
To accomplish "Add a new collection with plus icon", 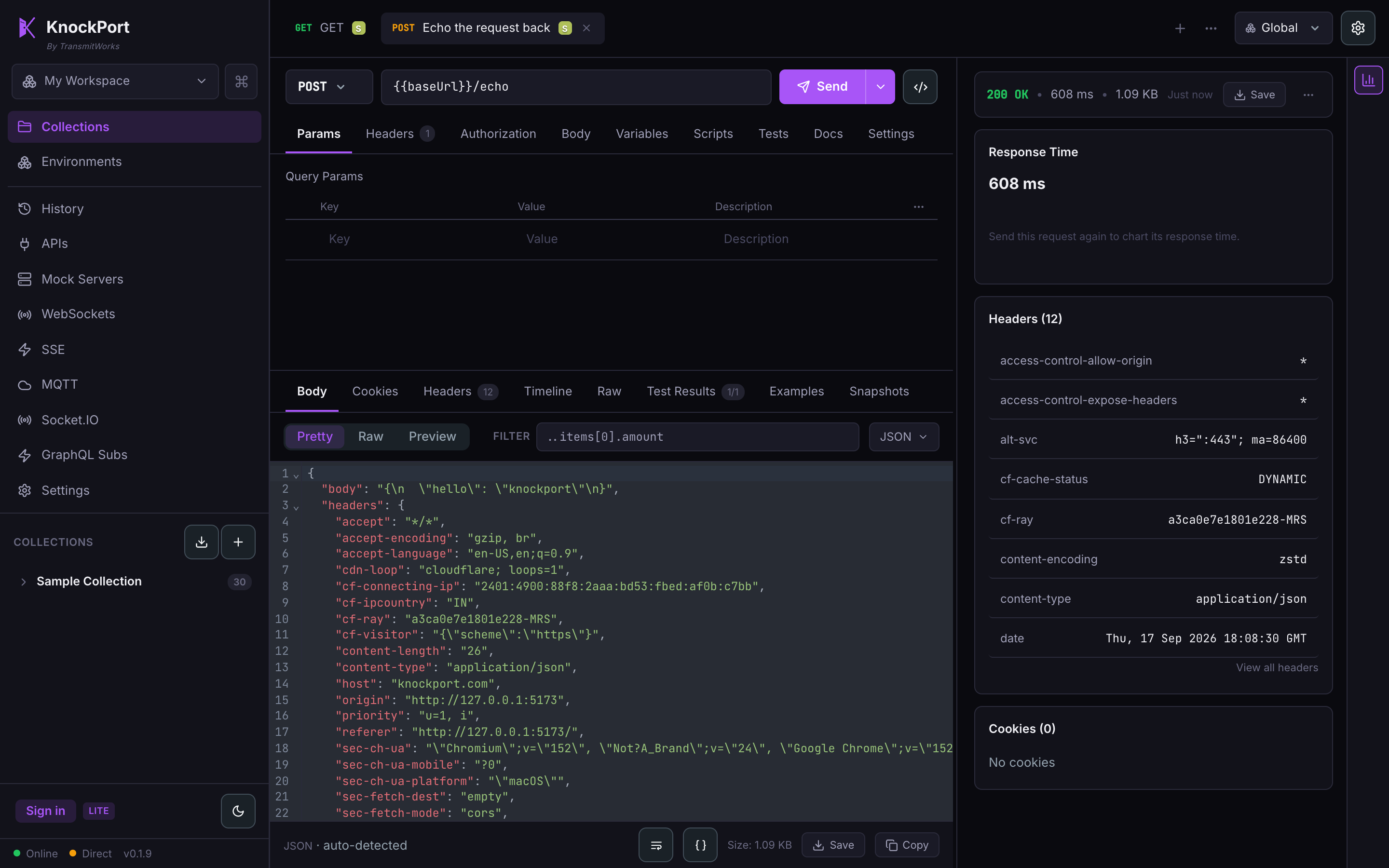I will coord(238,542).
